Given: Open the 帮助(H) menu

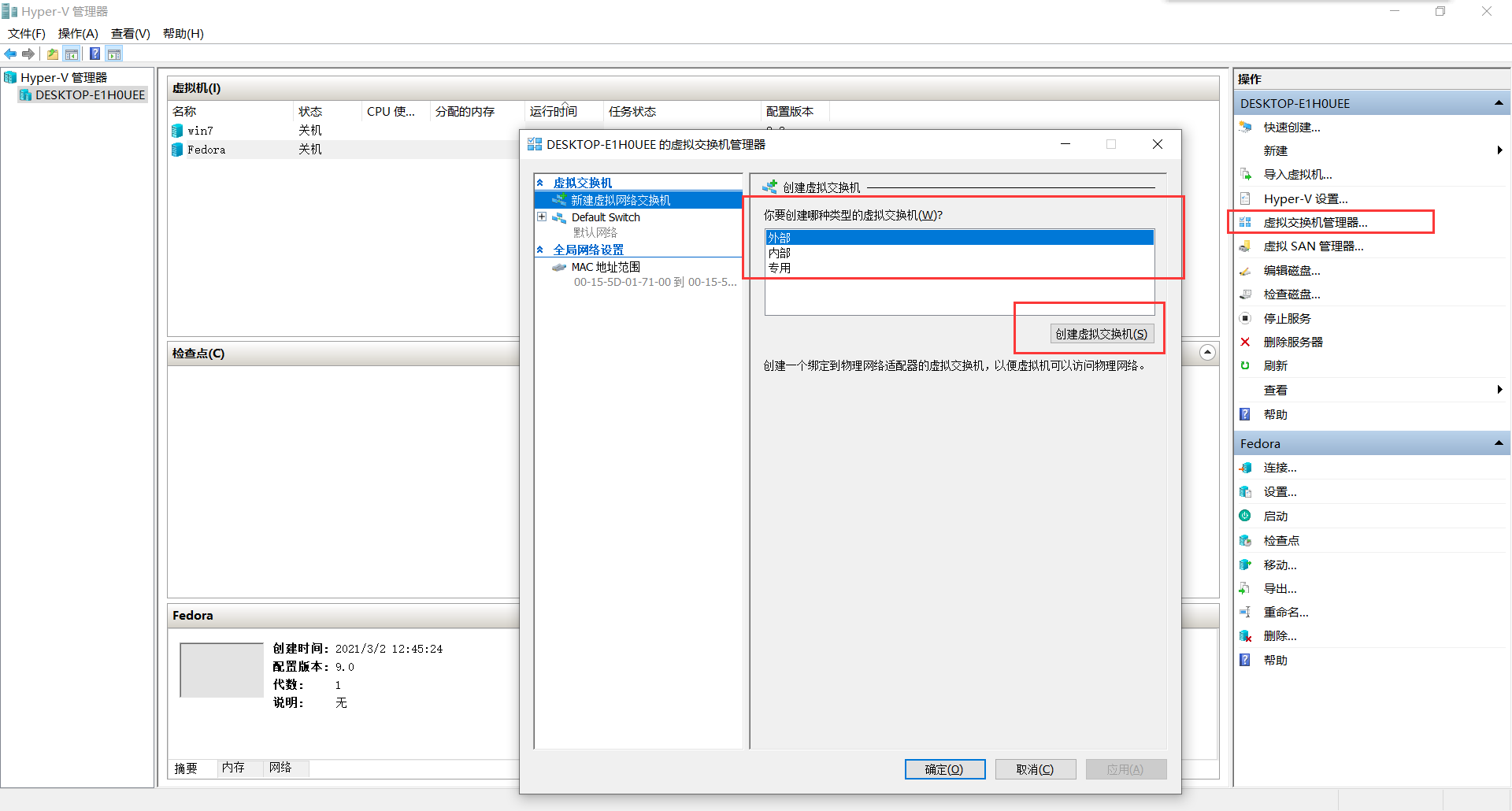Looking at the screenshot, I should coord(183,33).
